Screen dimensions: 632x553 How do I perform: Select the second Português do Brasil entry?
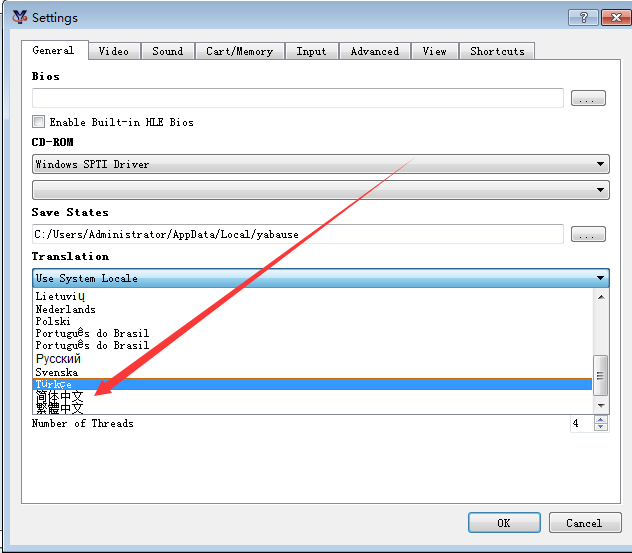[x=312, y=345]
